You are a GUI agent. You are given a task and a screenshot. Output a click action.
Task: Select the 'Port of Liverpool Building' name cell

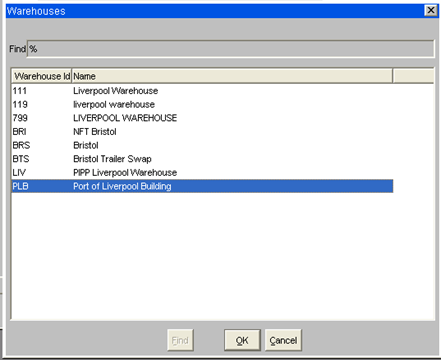pos(122,186)
